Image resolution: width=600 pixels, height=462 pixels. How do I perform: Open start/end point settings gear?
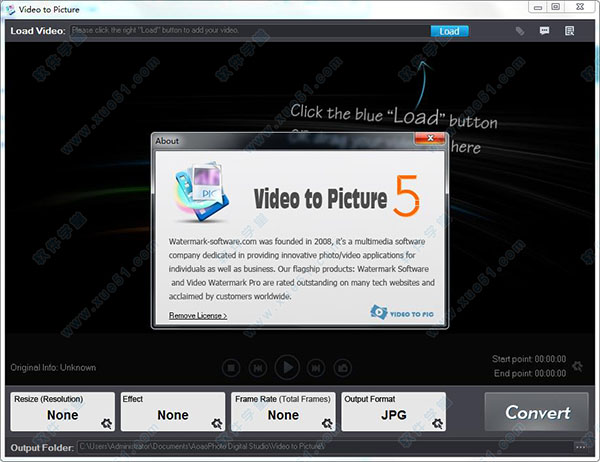pyautogui.click(x=577, y=366)
